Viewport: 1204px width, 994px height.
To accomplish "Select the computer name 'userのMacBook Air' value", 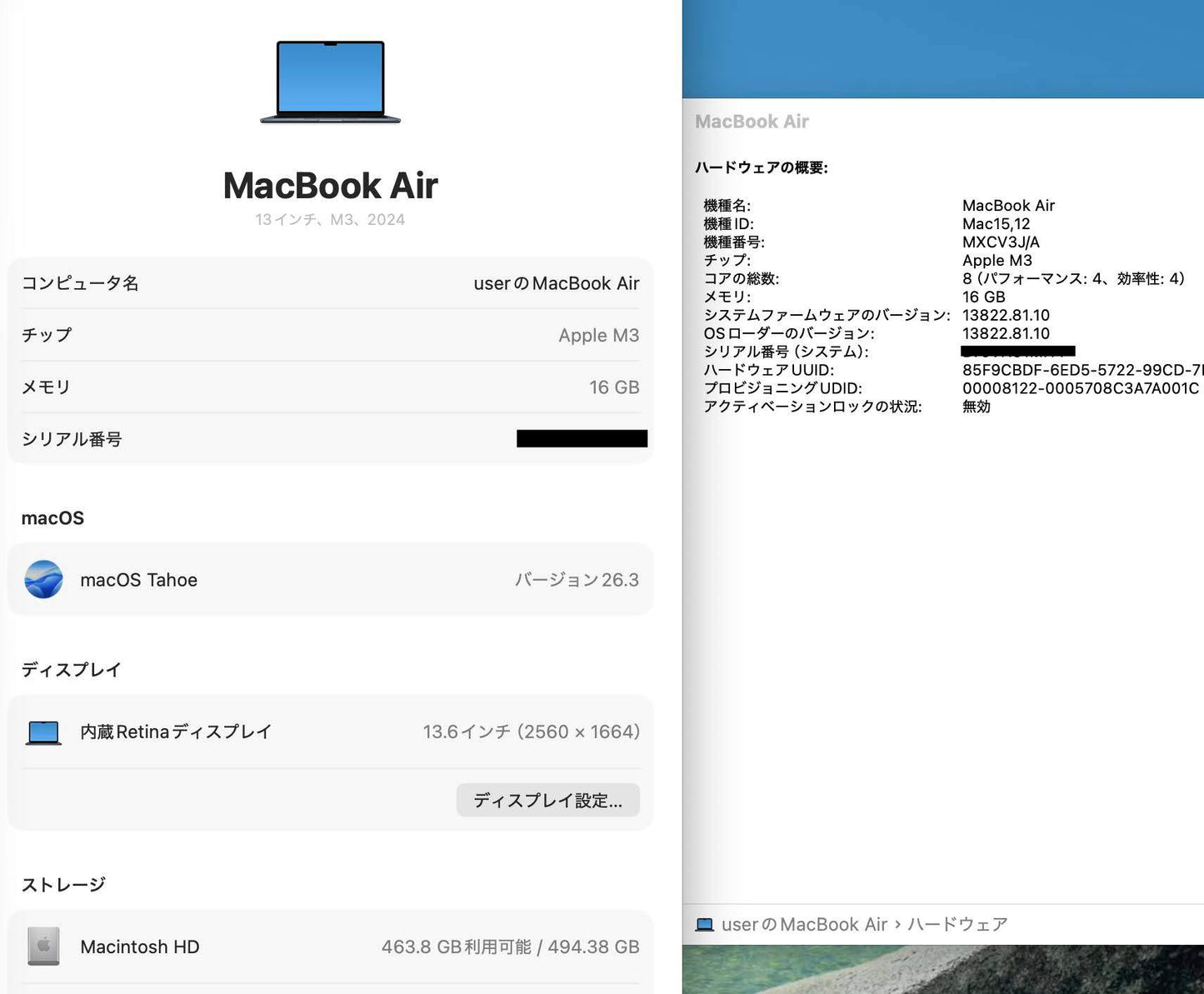I will 557,283.
